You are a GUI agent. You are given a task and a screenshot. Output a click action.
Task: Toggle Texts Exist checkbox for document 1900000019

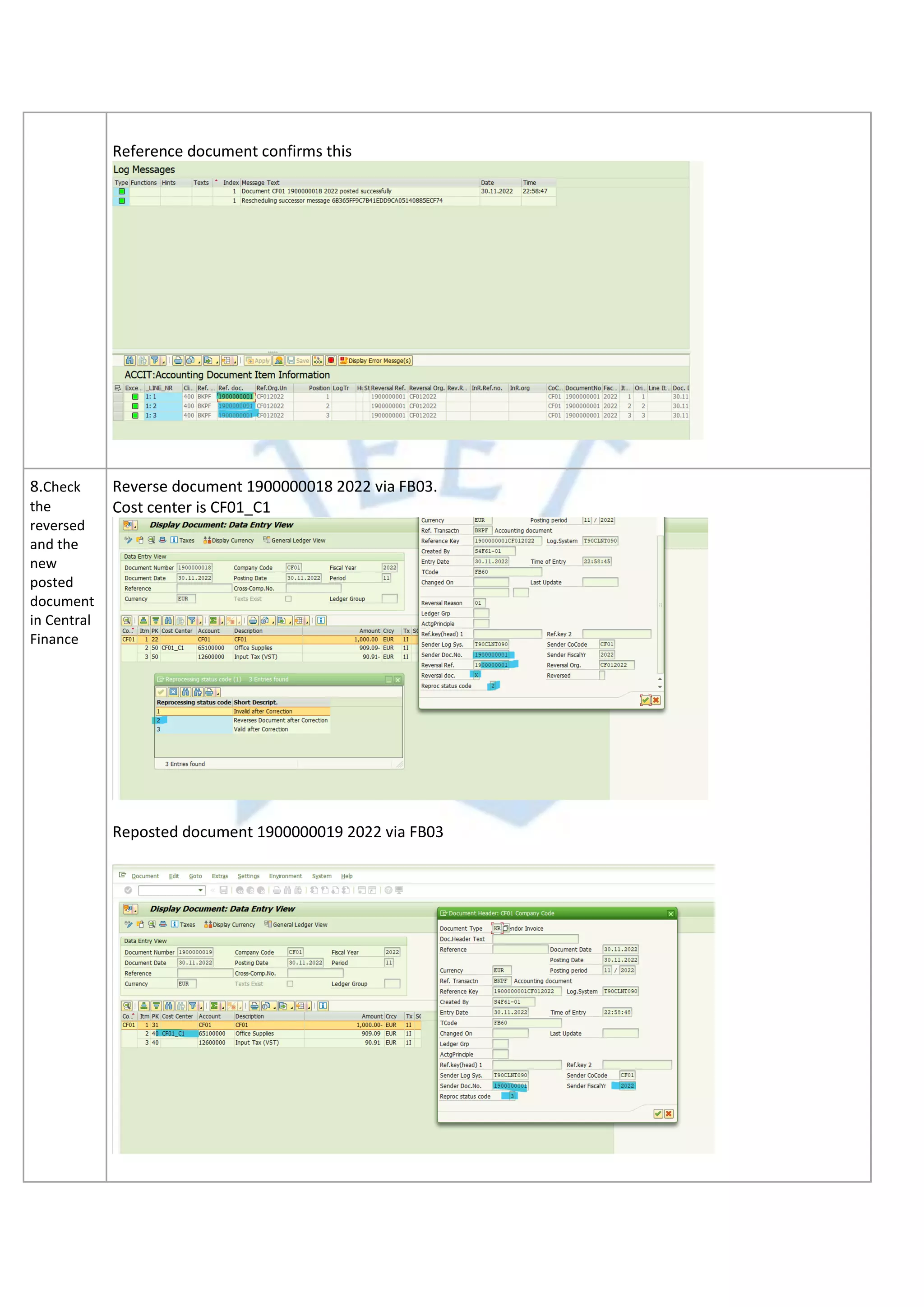tap(290, 984)
